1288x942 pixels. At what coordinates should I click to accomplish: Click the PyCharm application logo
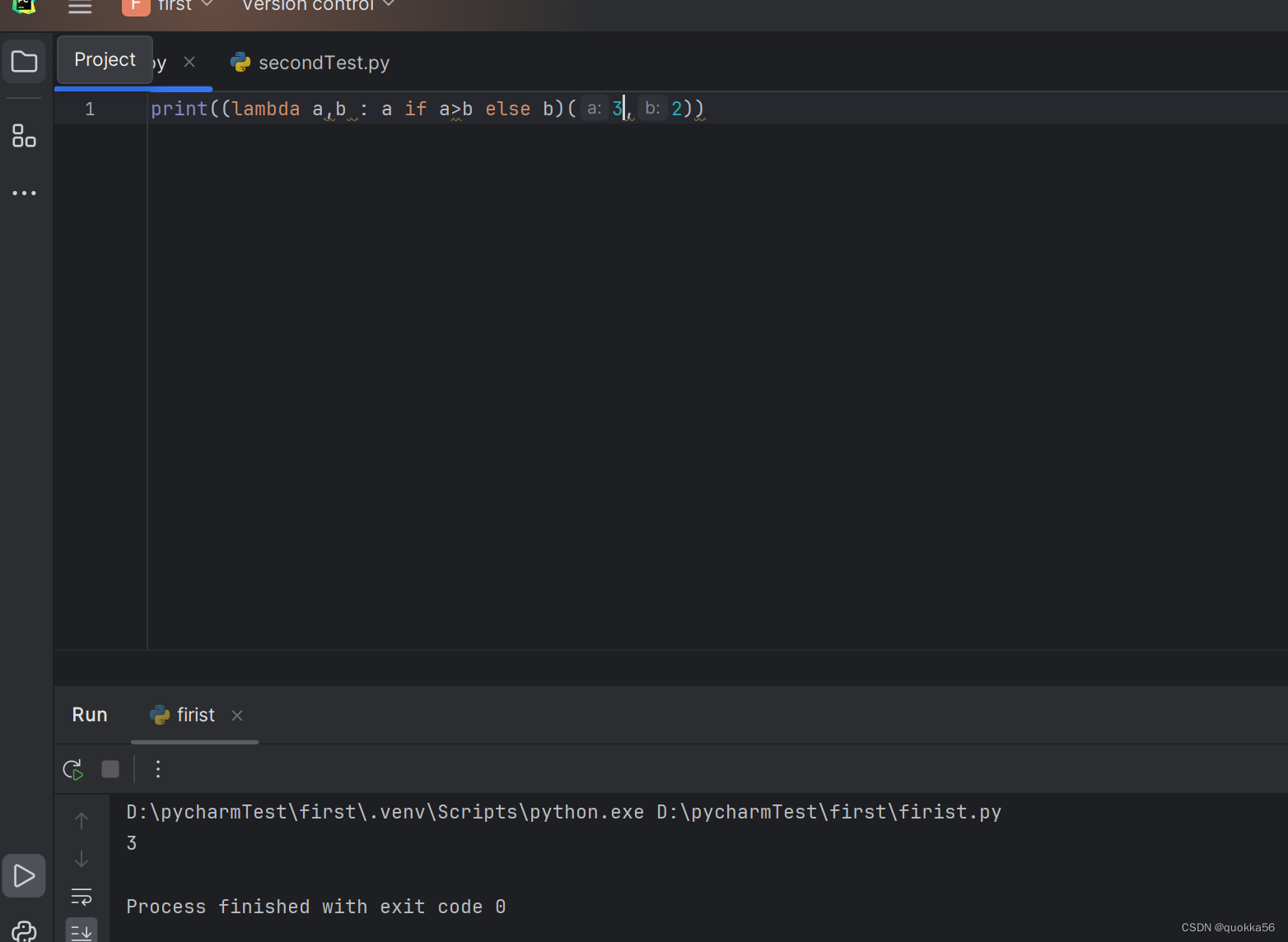[x=24, y=6]
